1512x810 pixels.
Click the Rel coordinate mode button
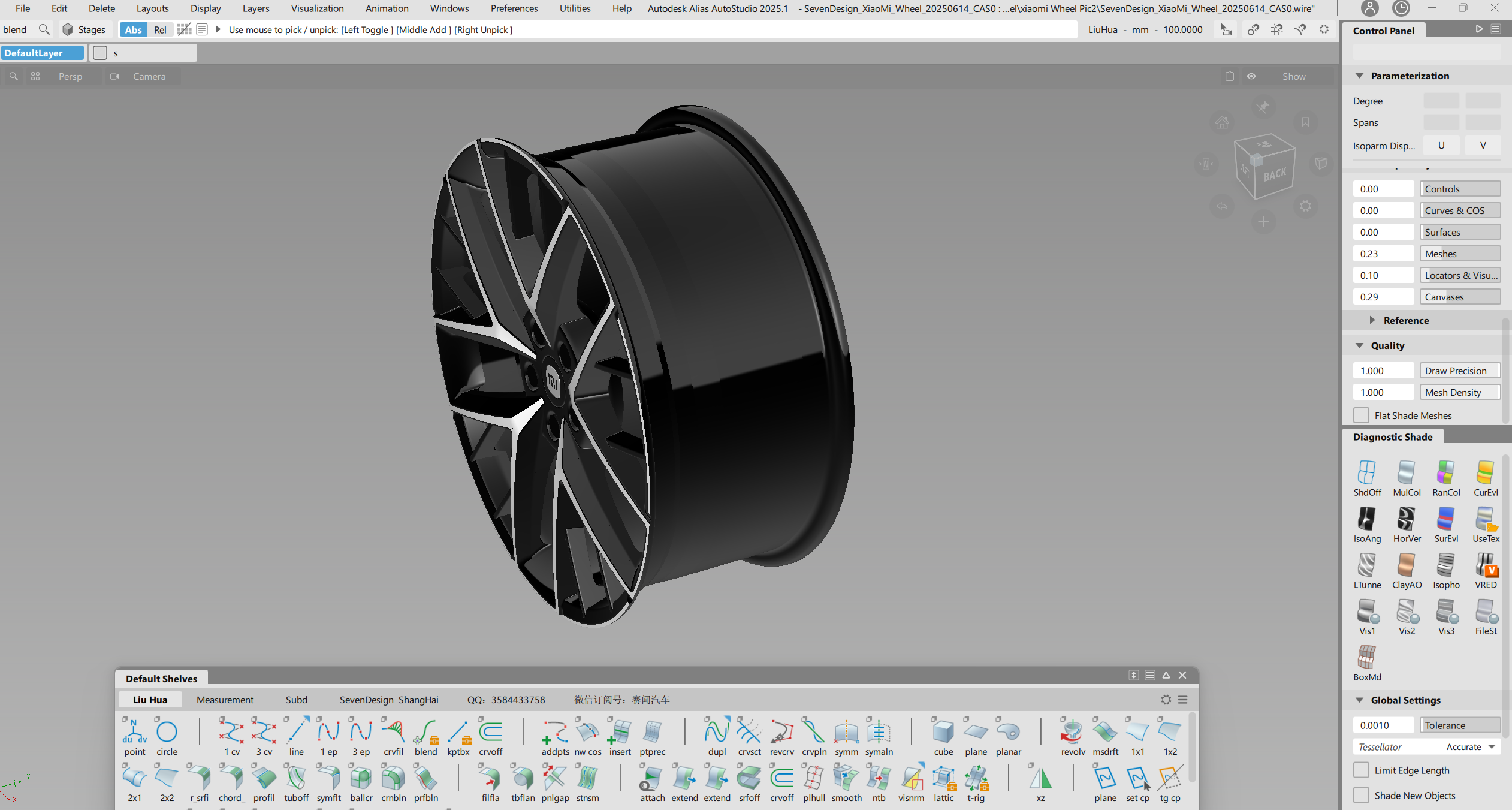click(x=160, y=29)
